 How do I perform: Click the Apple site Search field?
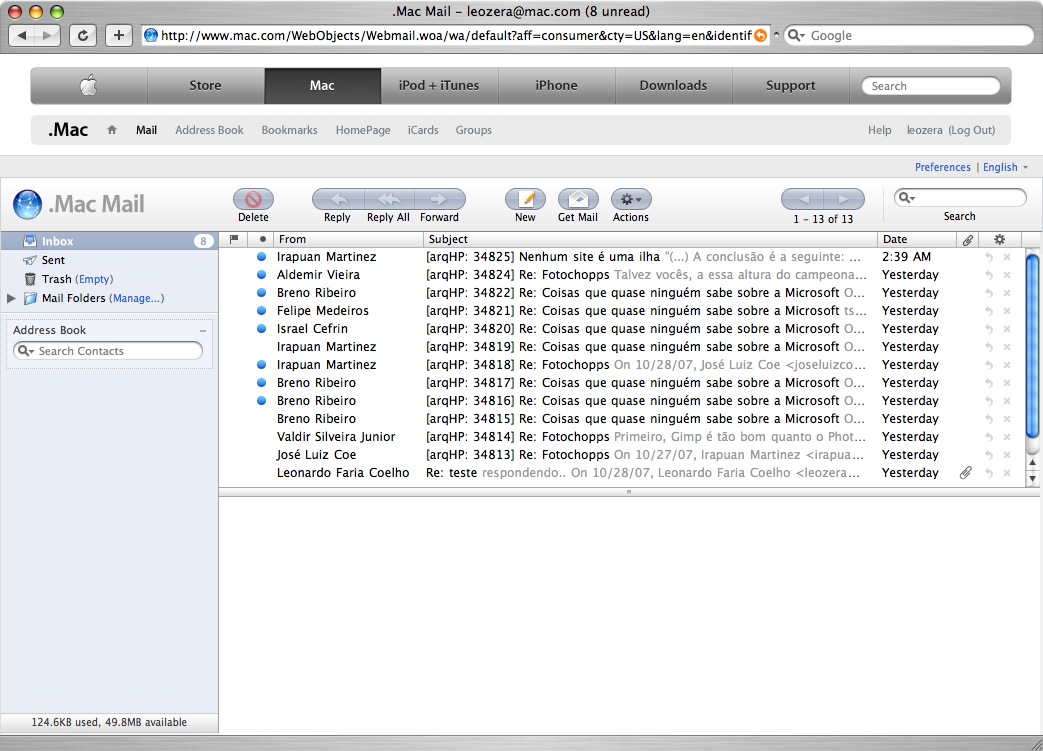931,85
